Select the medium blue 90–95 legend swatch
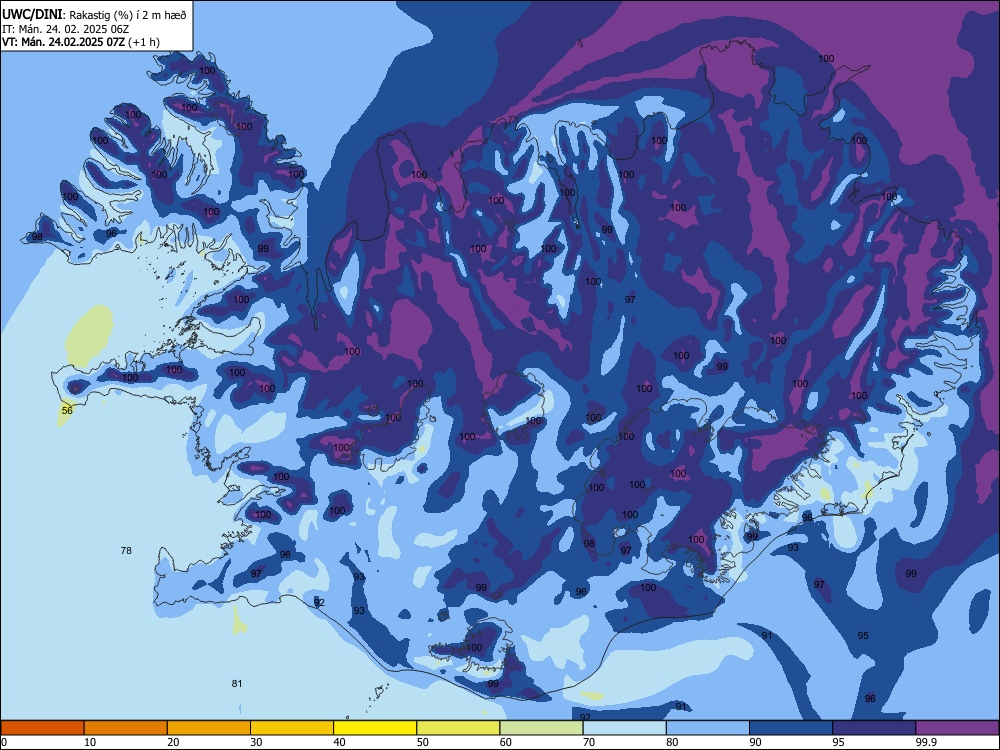This screenshot has height=750, width=1000. (x=791, y=728)
